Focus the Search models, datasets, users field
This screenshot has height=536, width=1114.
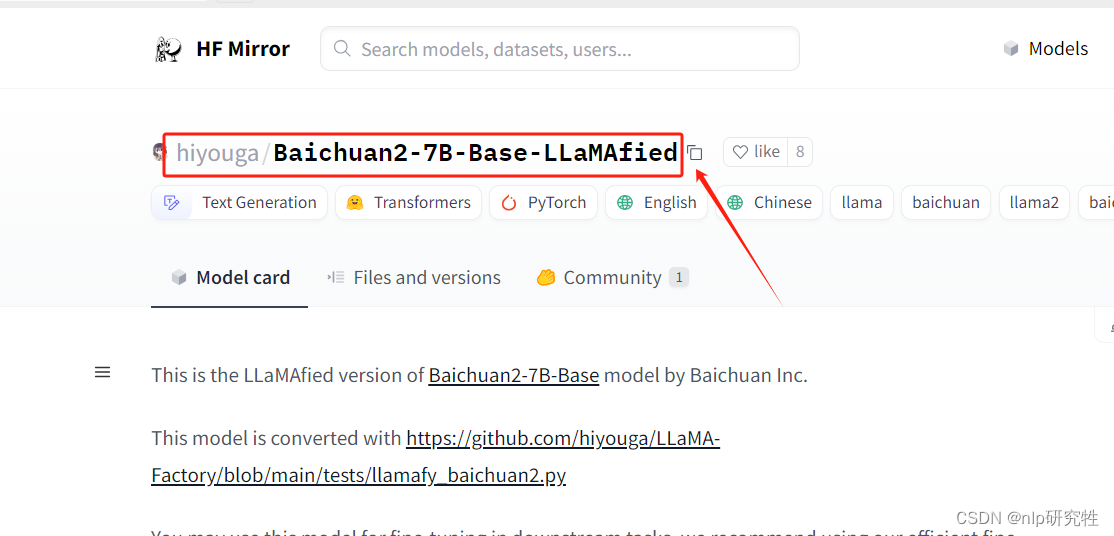pos(560,49)
